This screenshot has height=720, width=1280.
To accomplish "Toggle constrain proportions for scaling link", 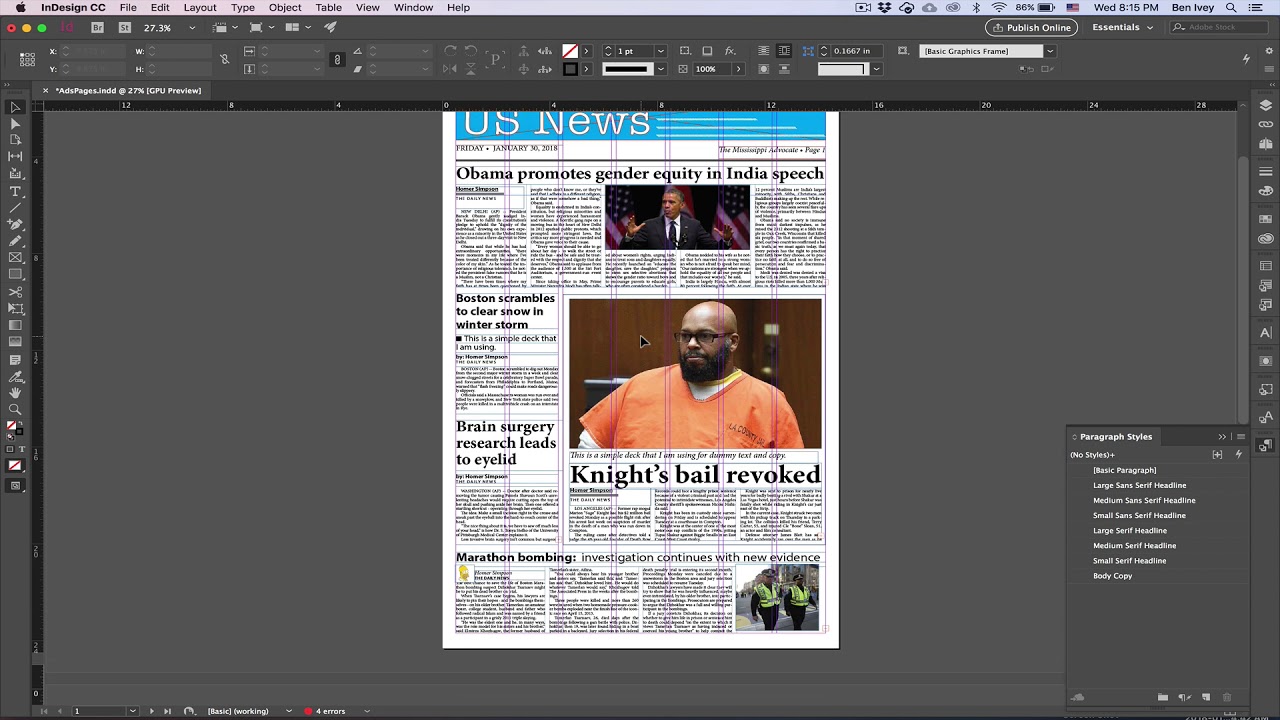I will (337, 60).
